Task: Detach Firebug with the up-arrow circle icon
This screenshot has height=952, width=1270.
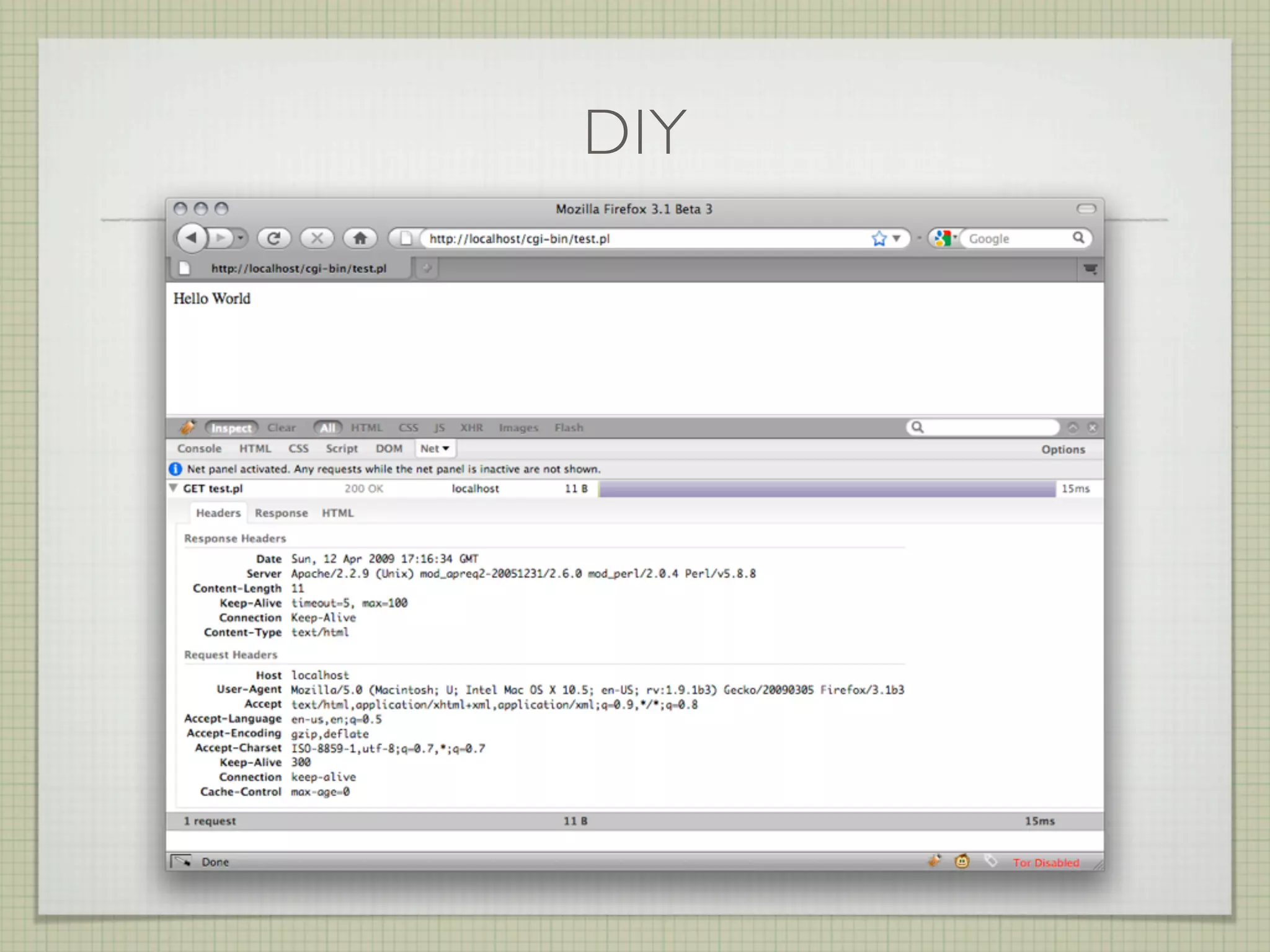Action: click(x=1073, y=428)
